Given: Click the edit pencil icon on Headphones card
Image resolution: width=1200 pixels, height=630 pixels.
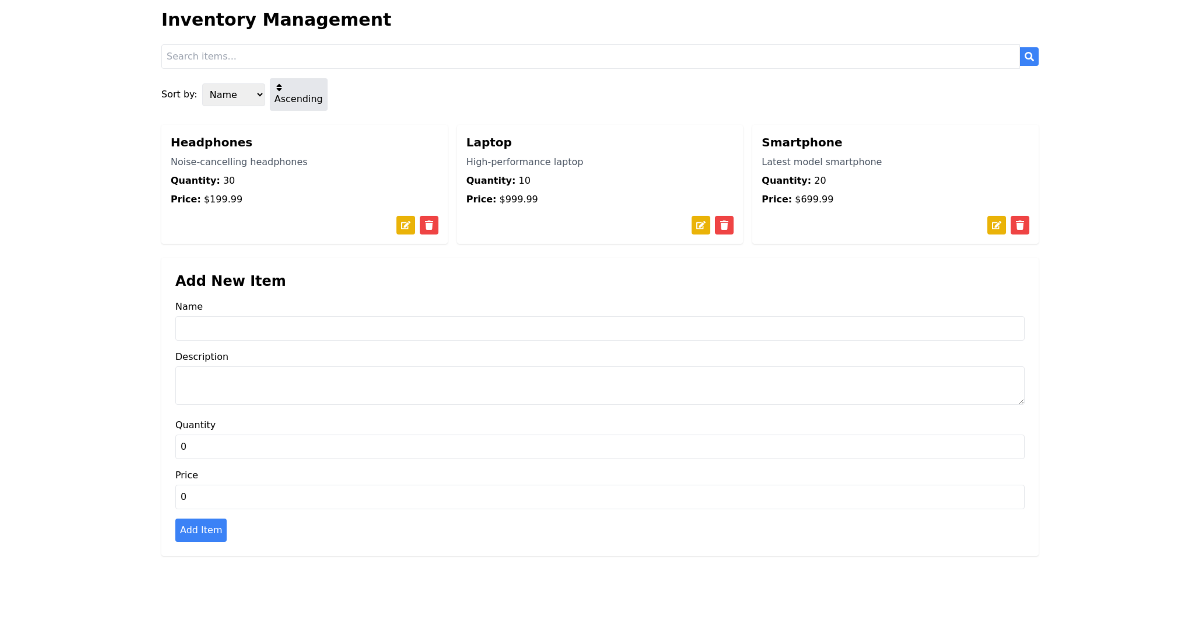Looking at the screenshot, I should tap(405, 225).
